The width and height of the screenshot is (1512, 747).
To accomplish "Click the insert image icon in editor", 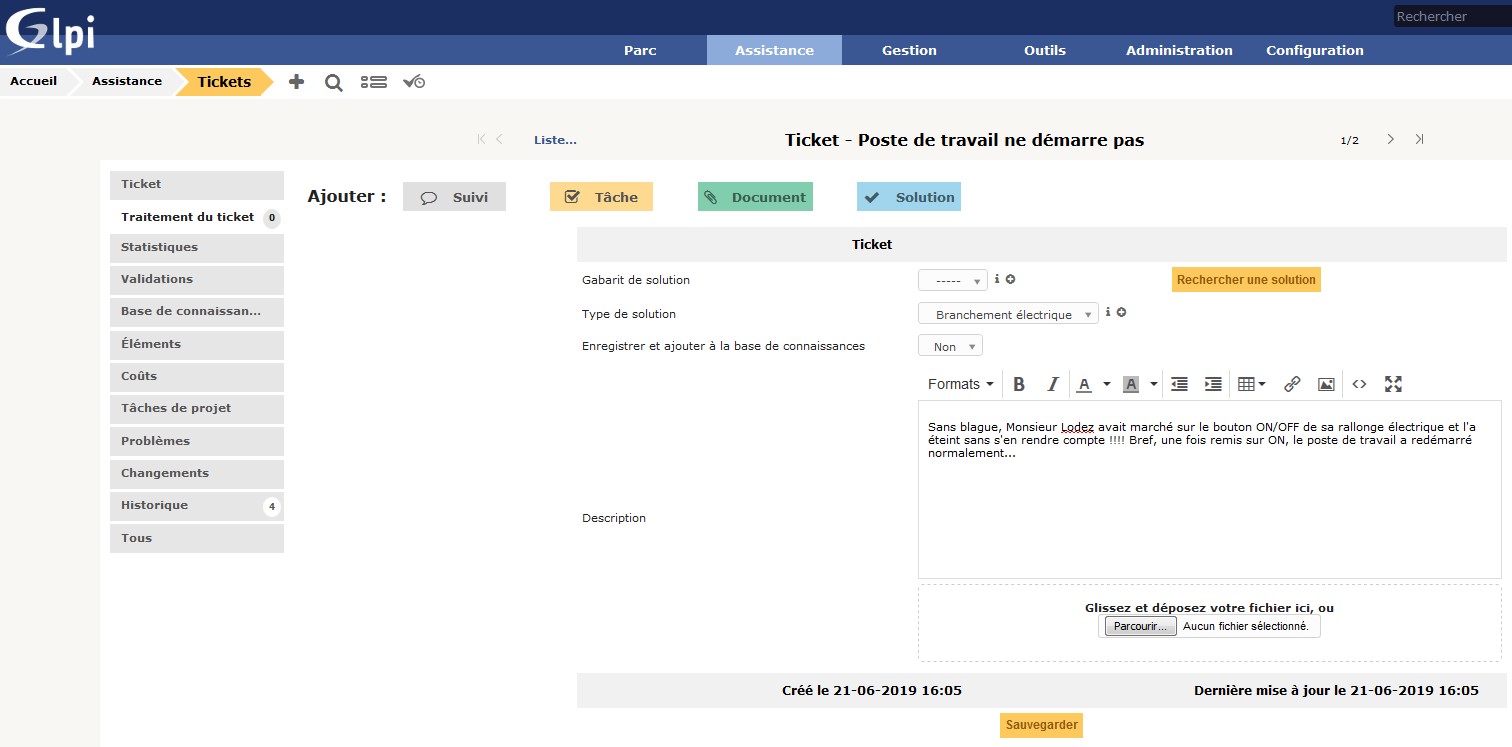I will pyautogui.click(x=1326, y=384).
